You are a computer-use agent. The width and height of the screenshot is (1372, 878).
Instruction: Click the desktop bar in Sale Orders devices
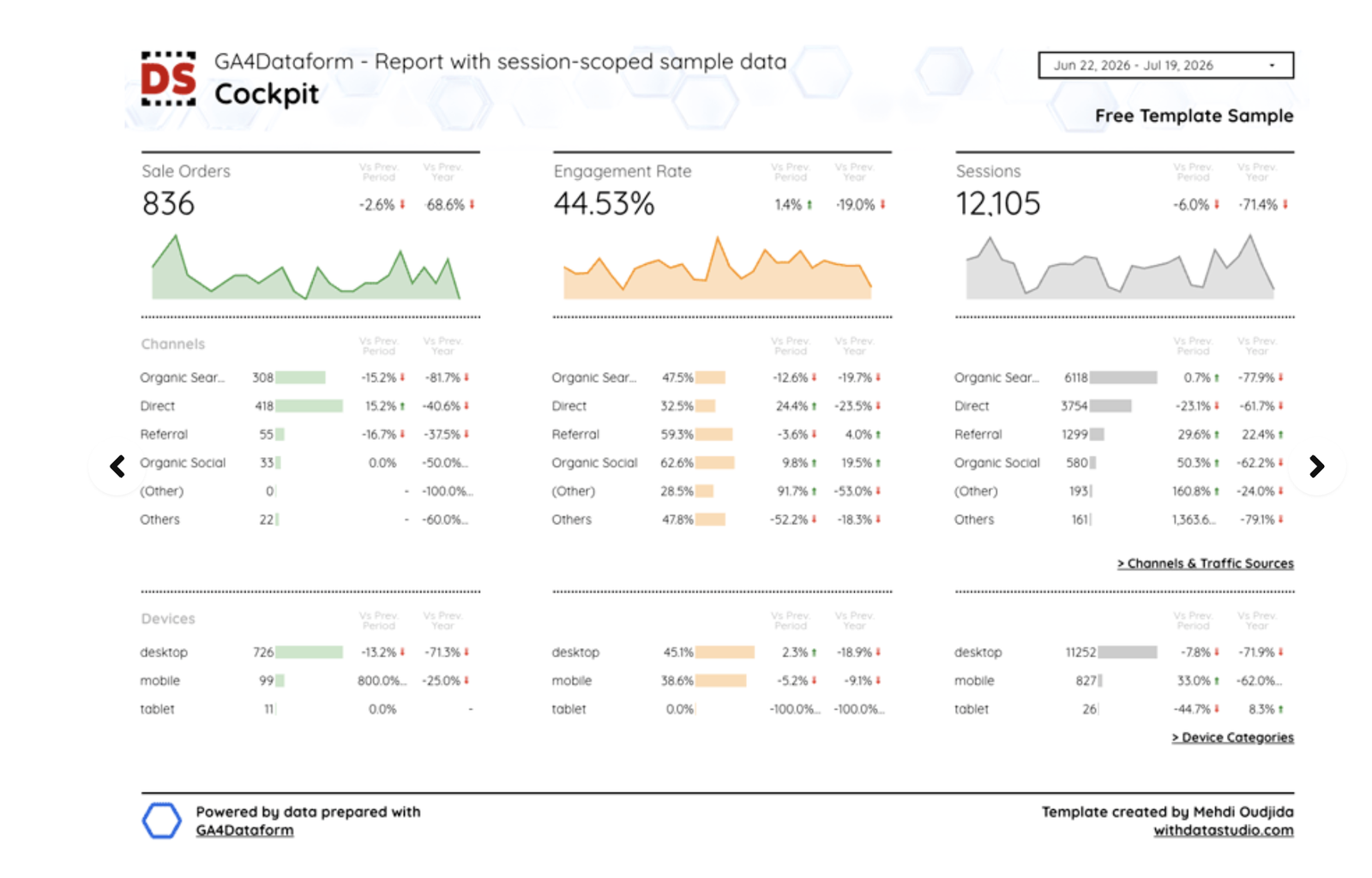309,652
